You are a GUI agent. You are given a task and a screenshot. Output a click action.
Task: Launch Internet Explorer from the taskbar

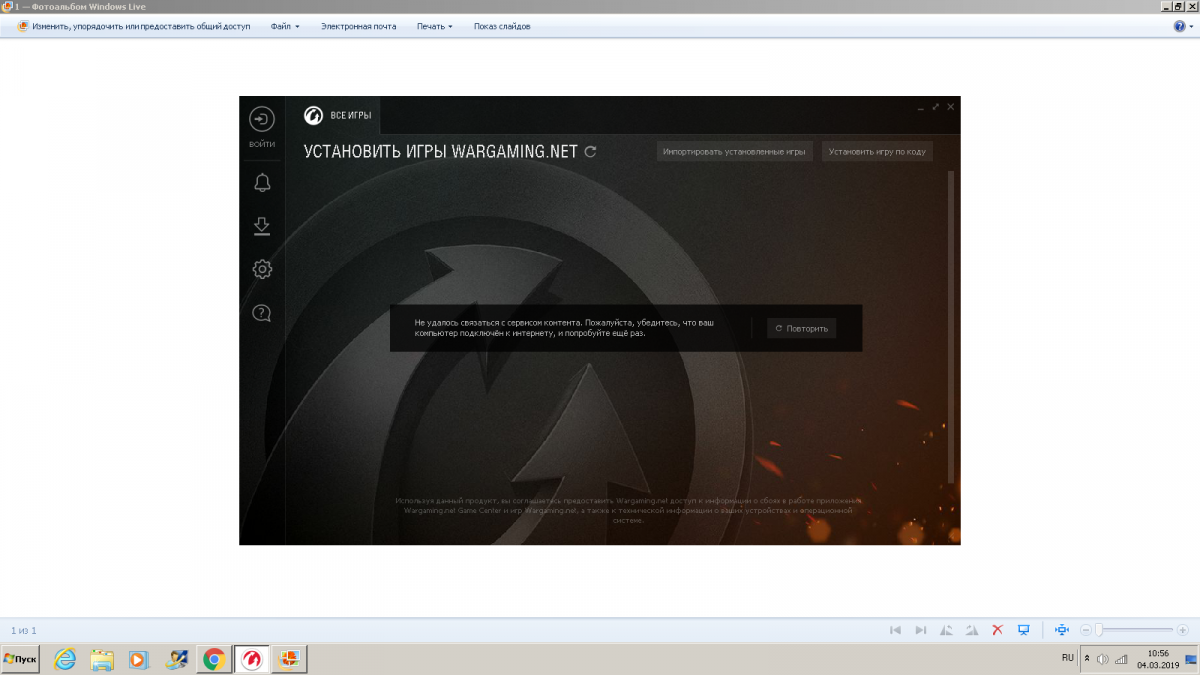click(x=66, y=659)
